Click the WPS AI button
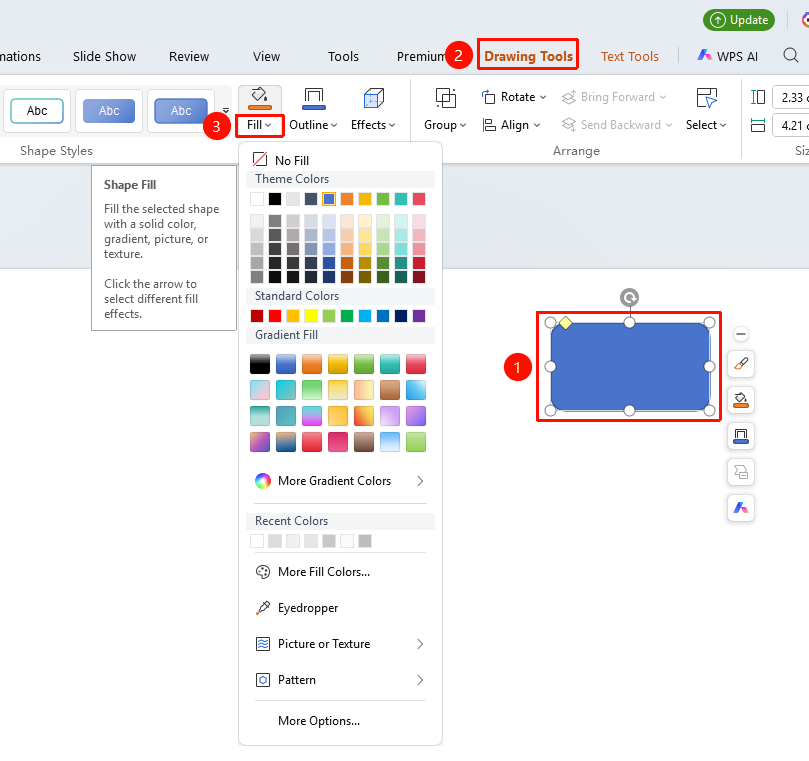 point(727,56)
